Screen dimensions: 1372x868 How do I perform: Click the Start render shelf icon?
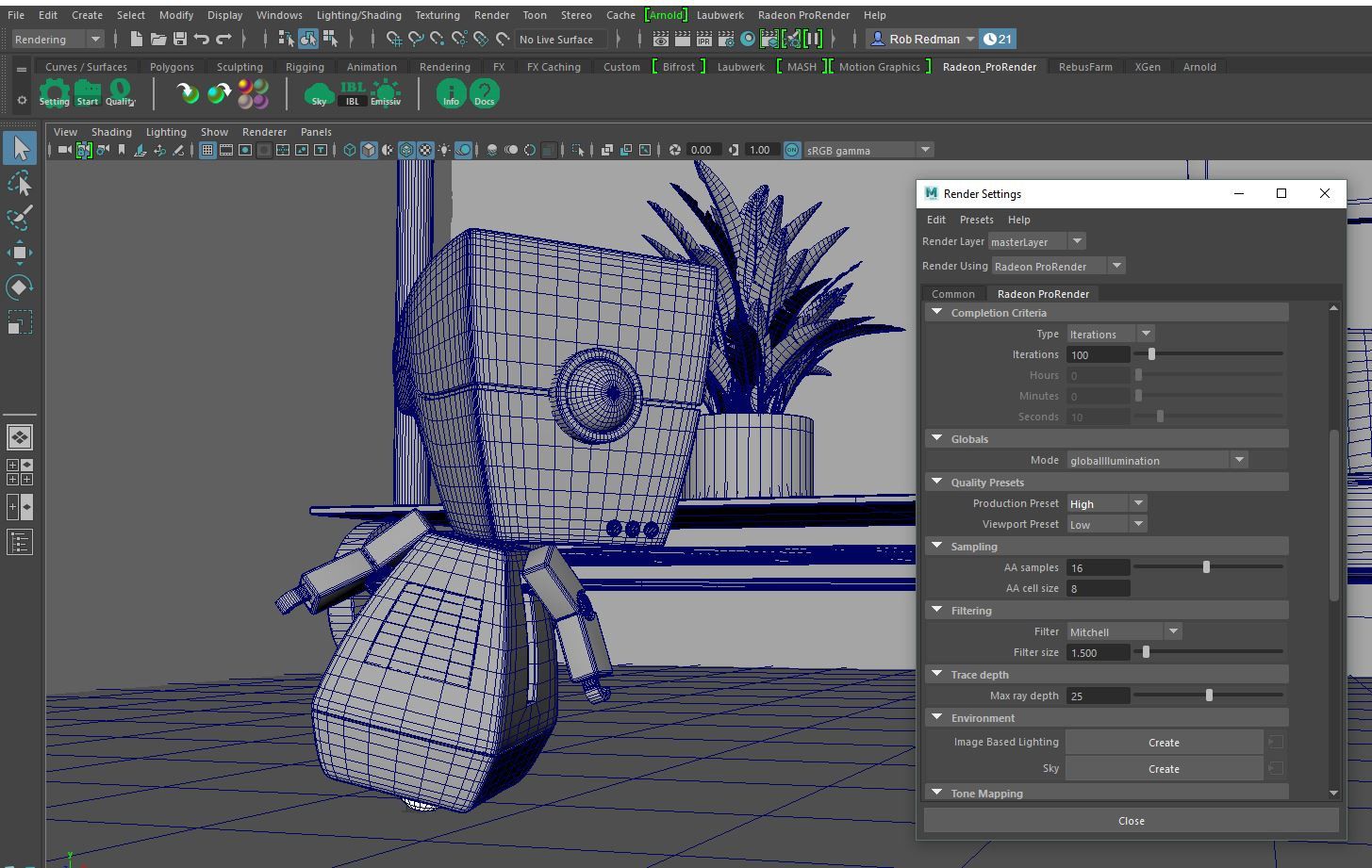pyautogui.click(x=88, y=93)
